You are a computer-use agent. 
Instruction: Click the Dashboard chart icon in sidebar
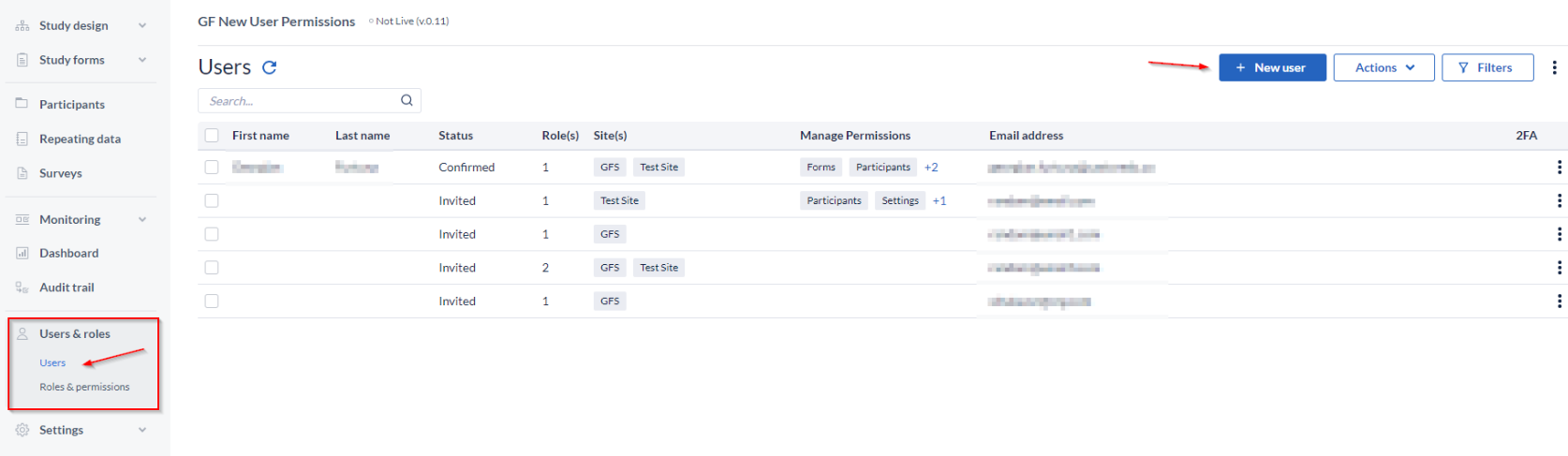pos(22,253)
